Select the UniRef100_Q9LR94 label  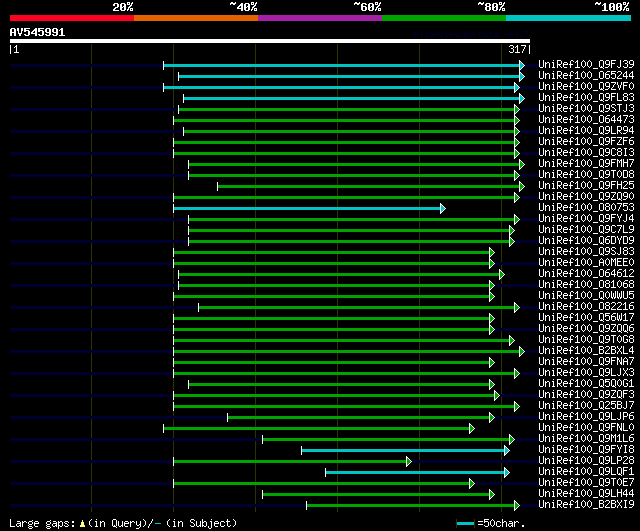click(586, 130)
